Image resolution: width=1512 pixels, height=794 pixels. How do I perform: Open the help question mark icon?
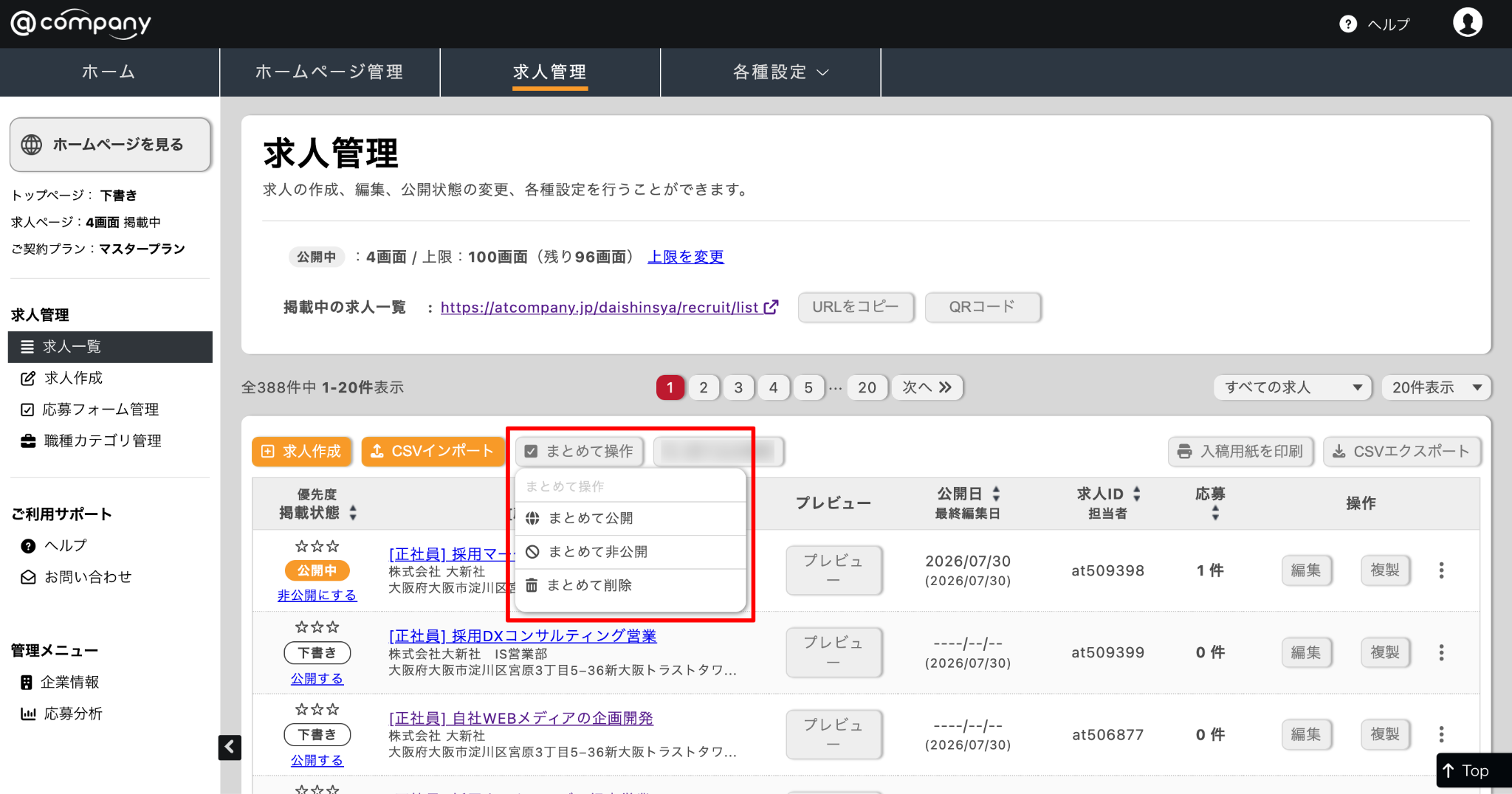(1348, 24)
